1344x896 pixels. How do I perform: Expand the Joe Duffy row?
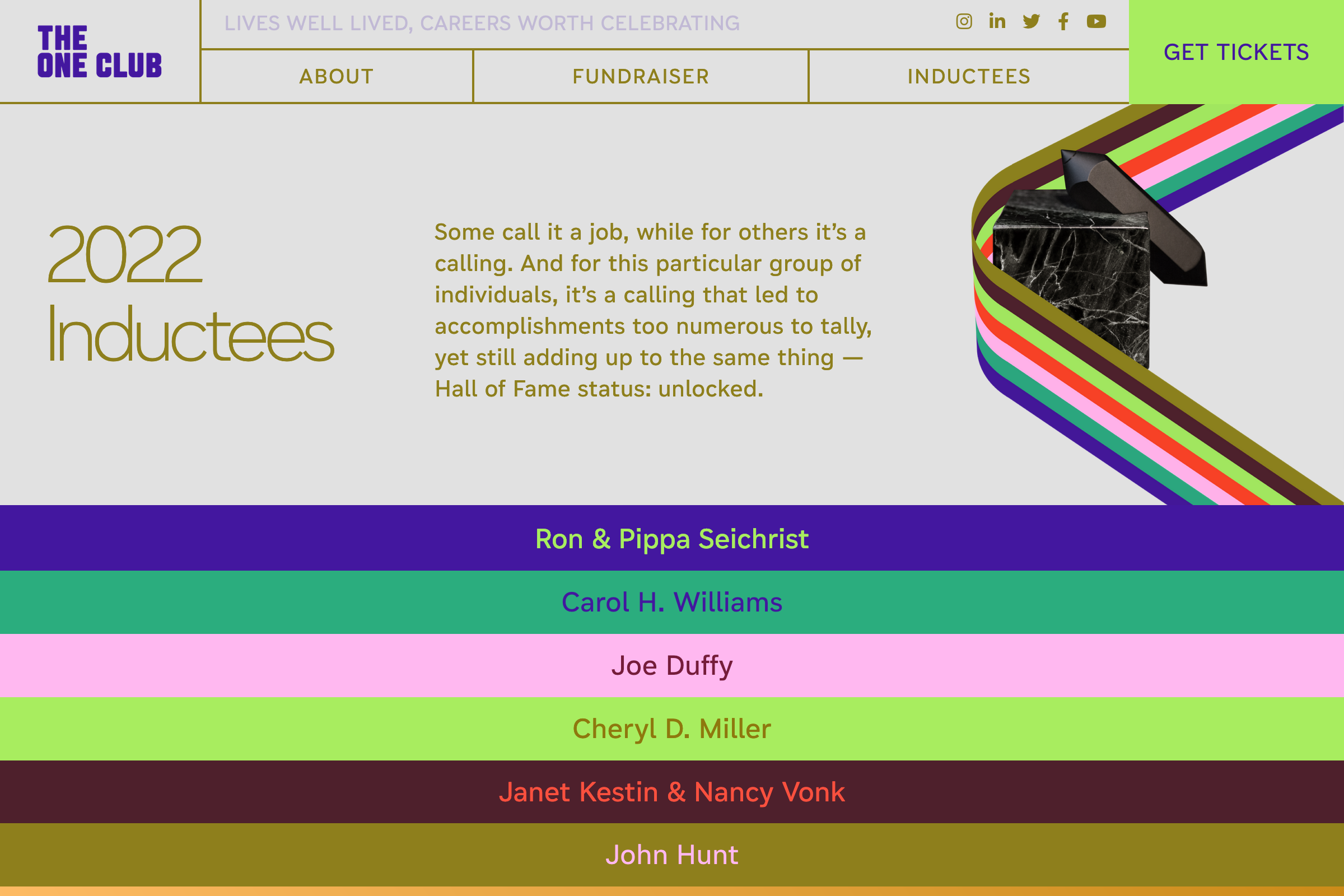pos(672,665)
